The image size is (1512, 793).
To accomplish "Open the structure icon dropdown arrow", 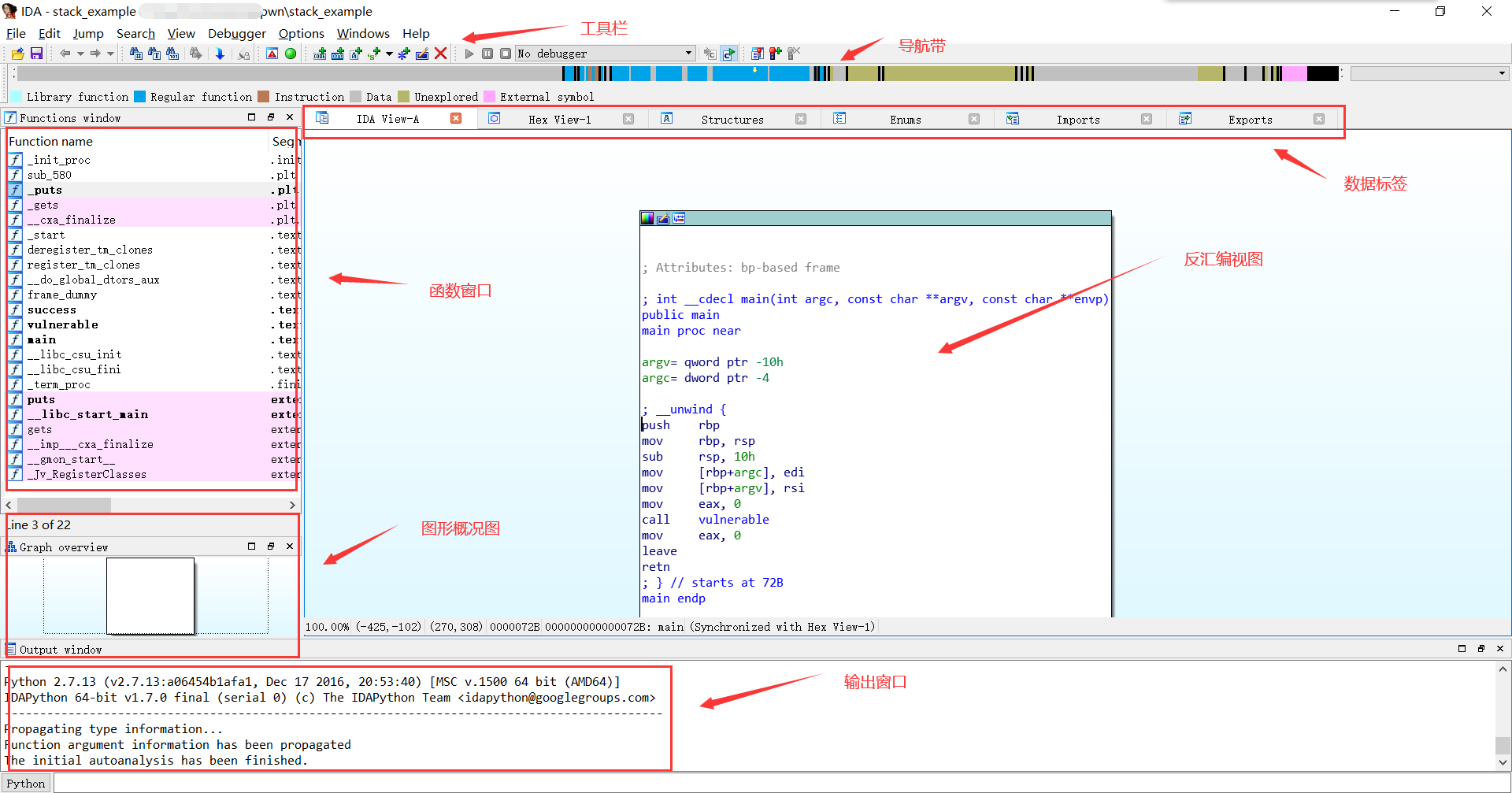I will 389,54.
